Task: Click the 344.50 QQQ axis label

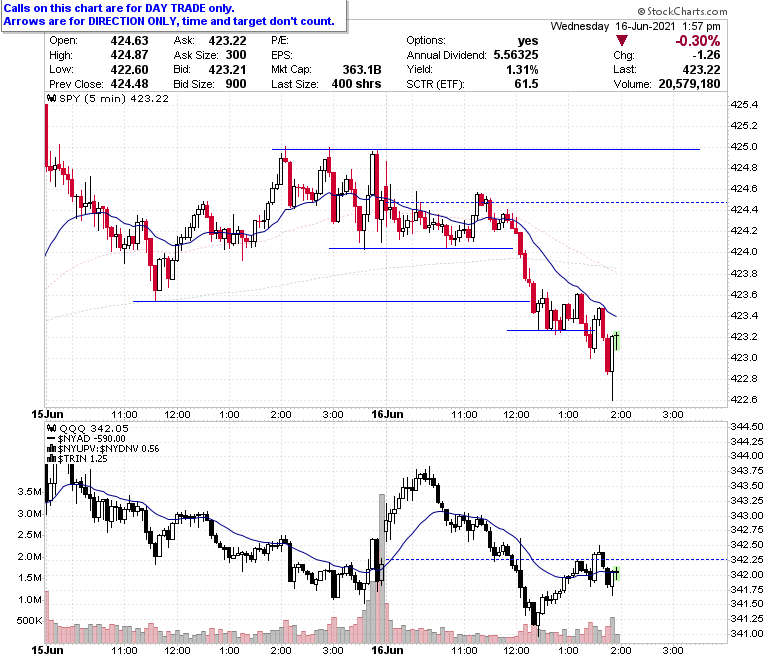Action: (x=747, y=426)
